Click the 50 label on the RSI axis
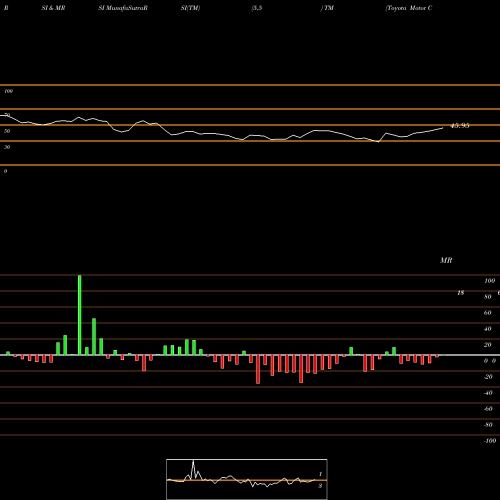500x500 pixels. point(7,131)
